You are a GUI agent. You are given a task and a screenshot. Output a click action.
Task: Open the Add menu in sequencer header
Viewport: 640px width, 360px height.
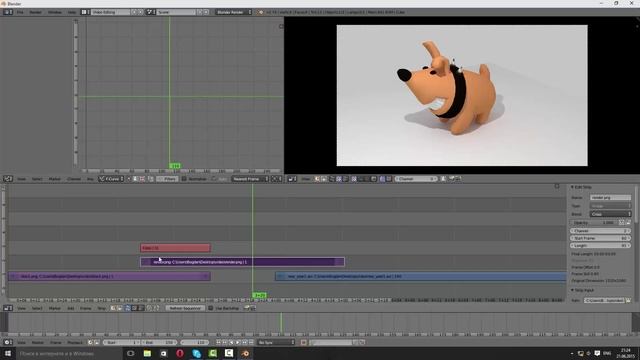(71, 308)
